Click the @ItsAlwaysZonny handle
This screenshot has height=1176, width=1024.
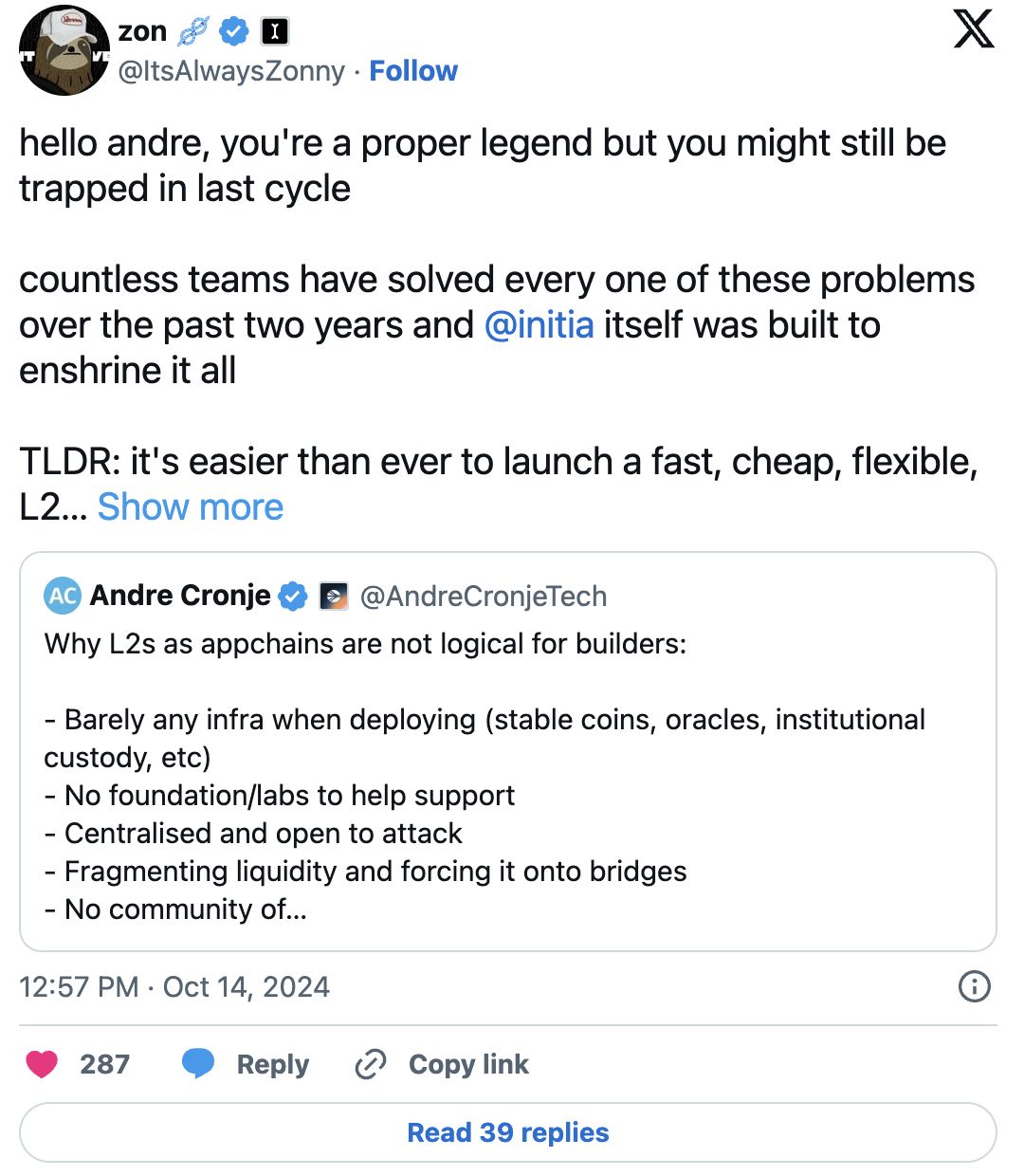[230, 70]
